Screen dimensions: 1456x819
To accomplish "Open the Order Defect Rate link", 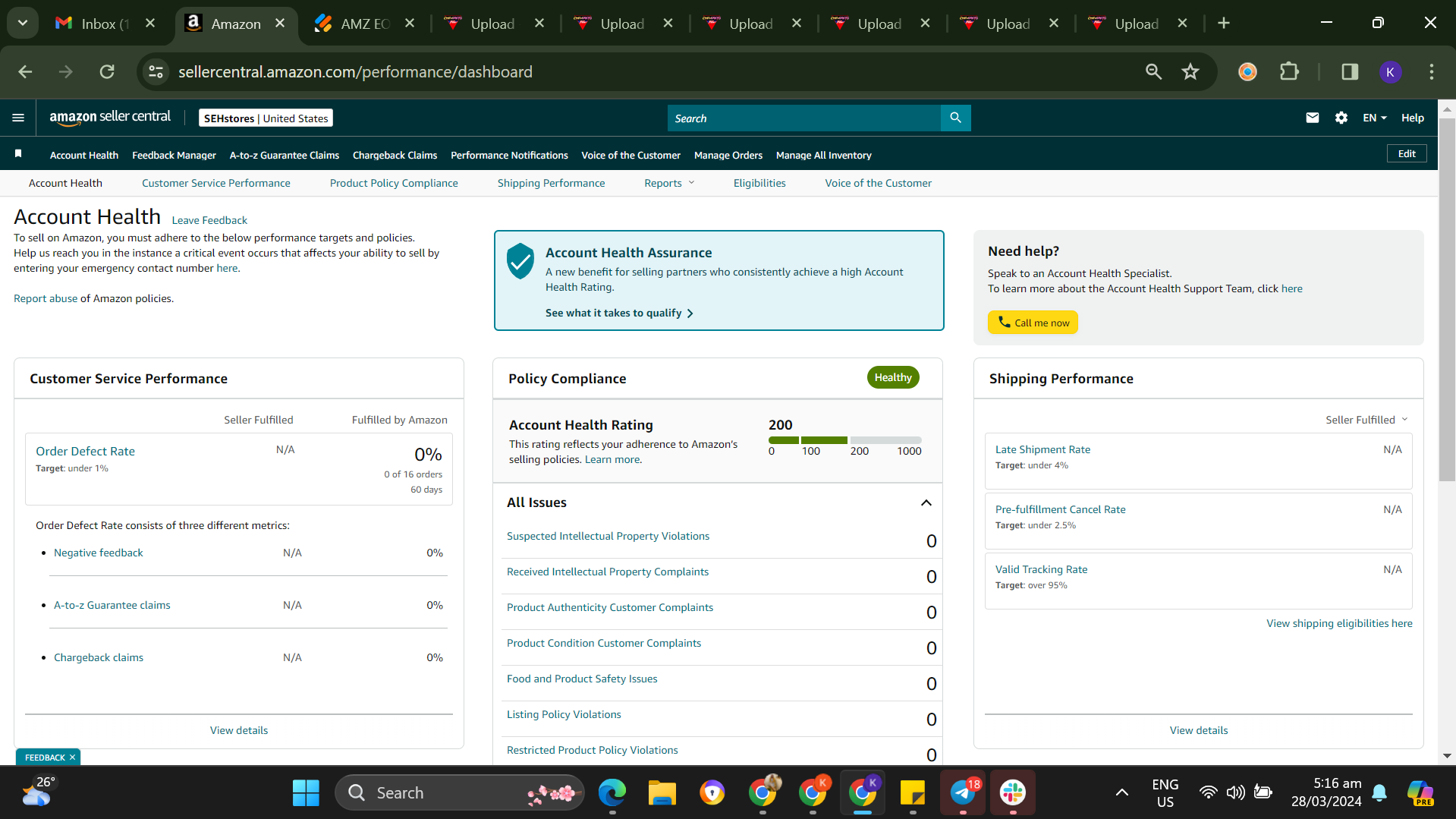I will tap(85, 451).
